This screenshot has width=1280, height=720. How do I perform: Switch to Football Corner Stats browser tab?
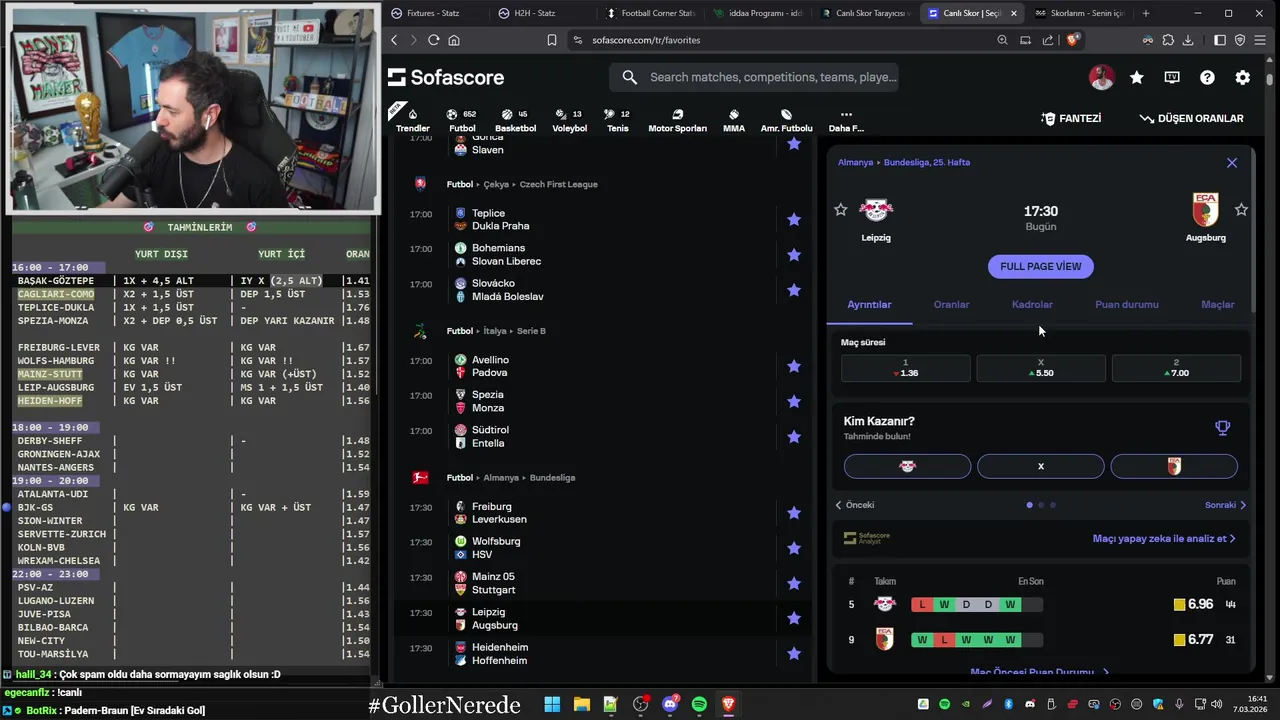click(x=650, y=13)
